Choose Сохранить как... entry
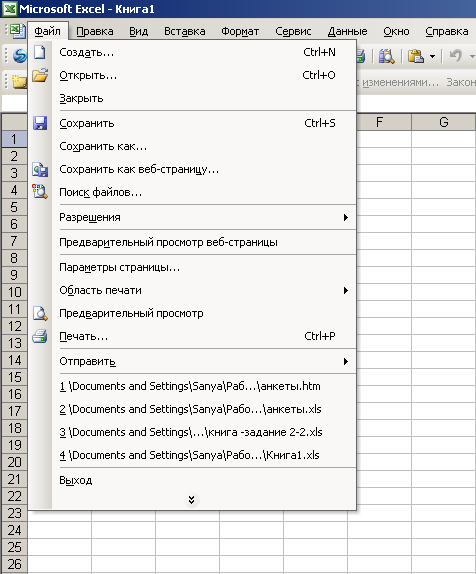This screenshot has width=476, height=574. click(x=192, y=146)
